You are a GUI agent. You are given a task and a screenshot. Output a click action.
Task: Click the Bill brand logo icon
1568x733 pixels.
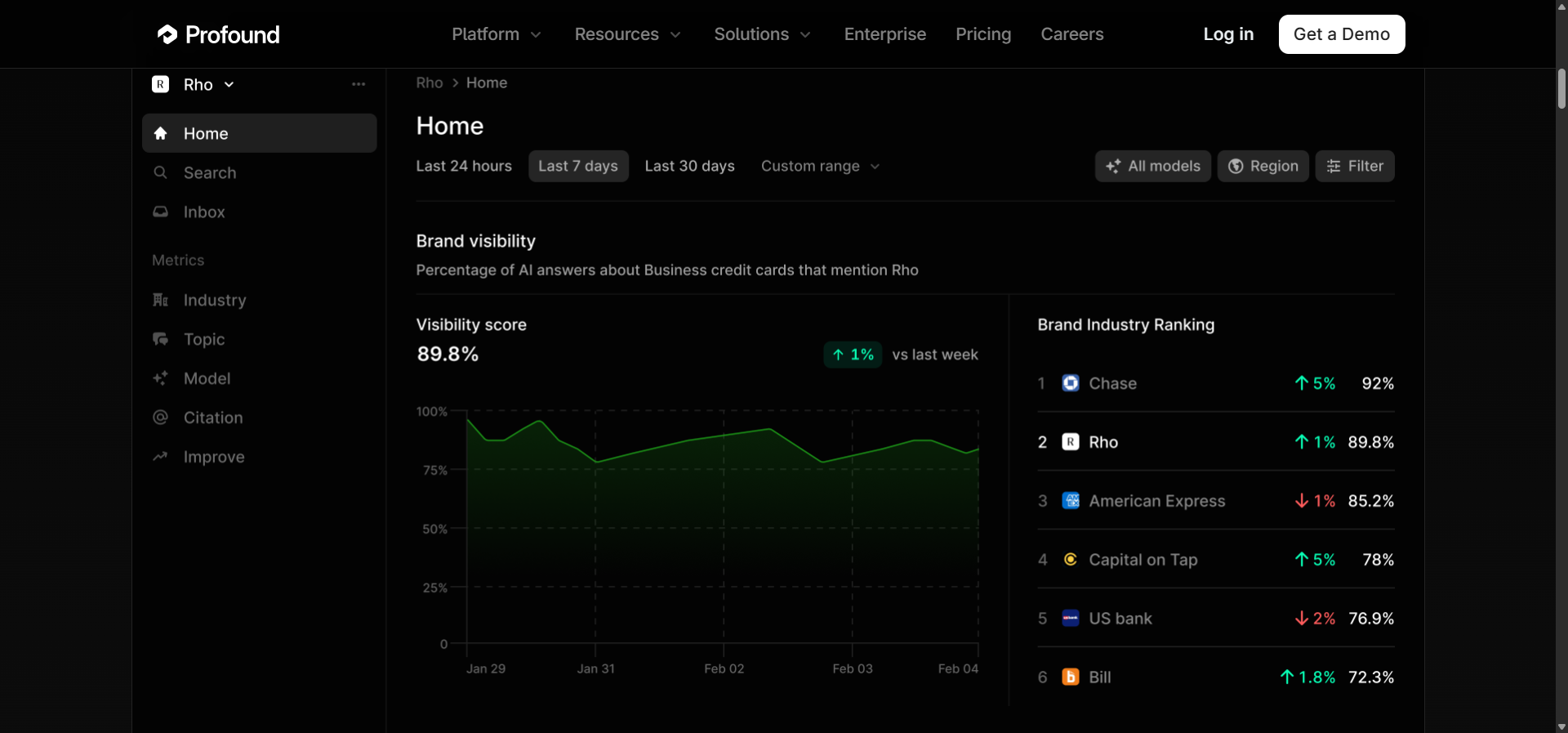coord(1071,677)
